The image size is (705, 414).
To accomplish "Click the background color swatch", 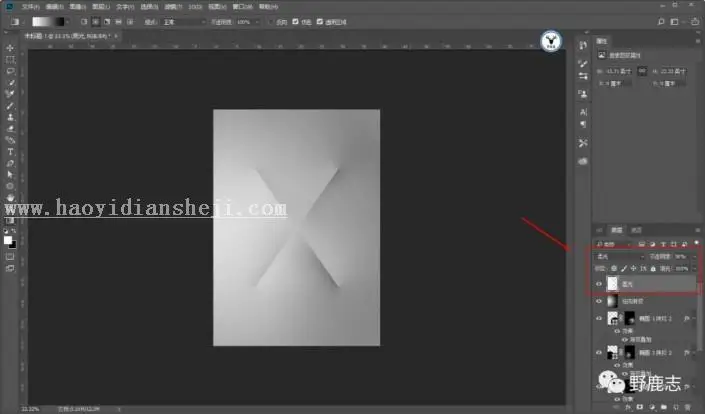I will 13,245.
